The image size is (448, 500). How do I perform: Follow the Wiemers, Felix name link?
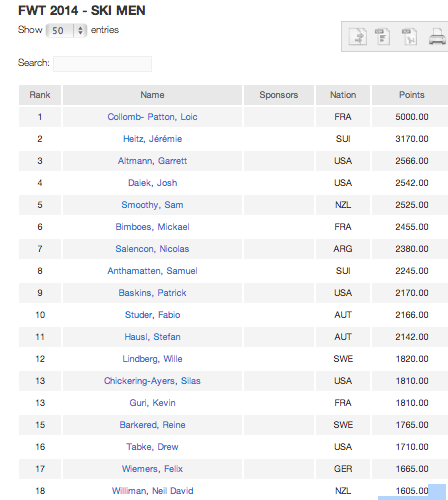(152, 469)
